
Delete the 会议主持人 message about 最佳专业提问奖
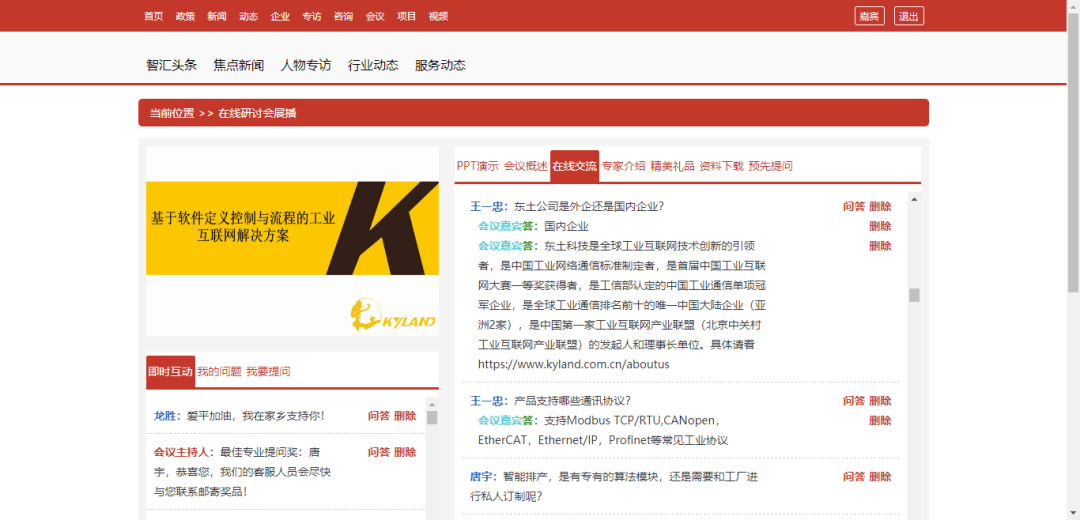tap(405, 452)
